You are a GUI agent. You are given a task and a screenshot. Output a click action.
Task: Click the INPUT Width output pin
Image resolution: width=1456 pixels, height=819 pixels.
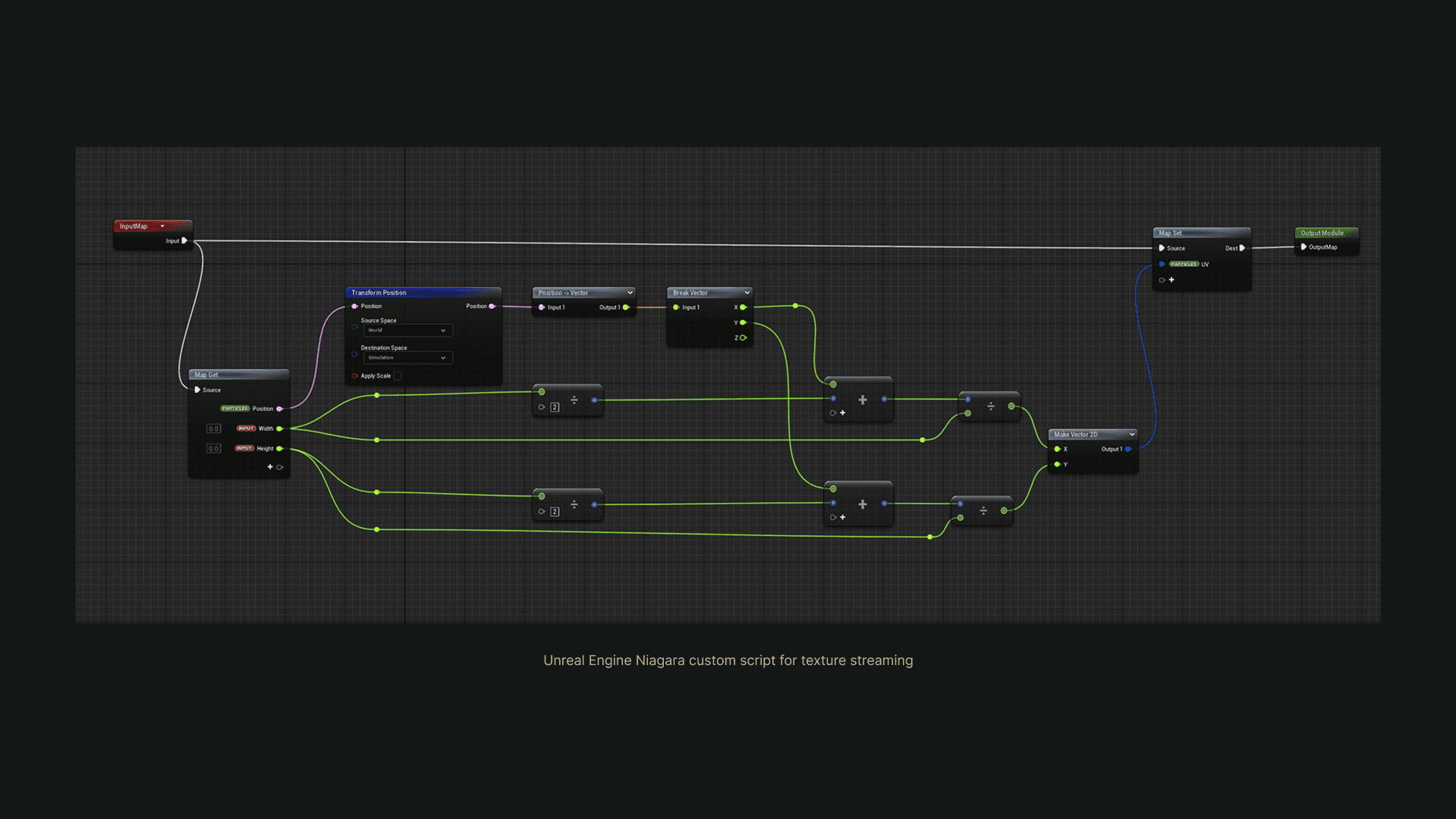point(280,428)
